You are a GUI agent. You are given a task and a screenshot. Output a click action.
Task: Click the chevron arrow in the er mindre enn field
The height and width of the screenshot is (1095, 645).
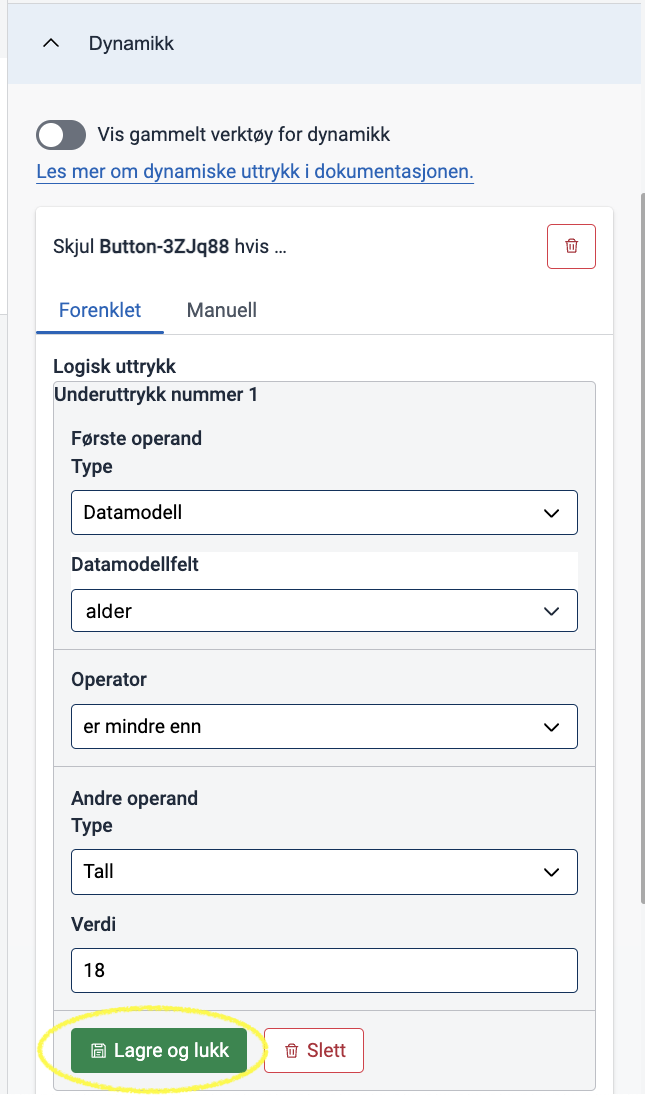coord(551,727)
